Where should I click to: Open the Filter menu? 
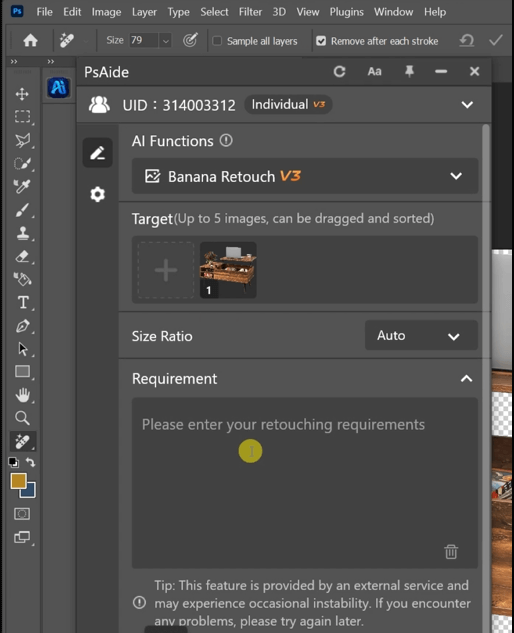pyautogui.click(x=250, y=12)
